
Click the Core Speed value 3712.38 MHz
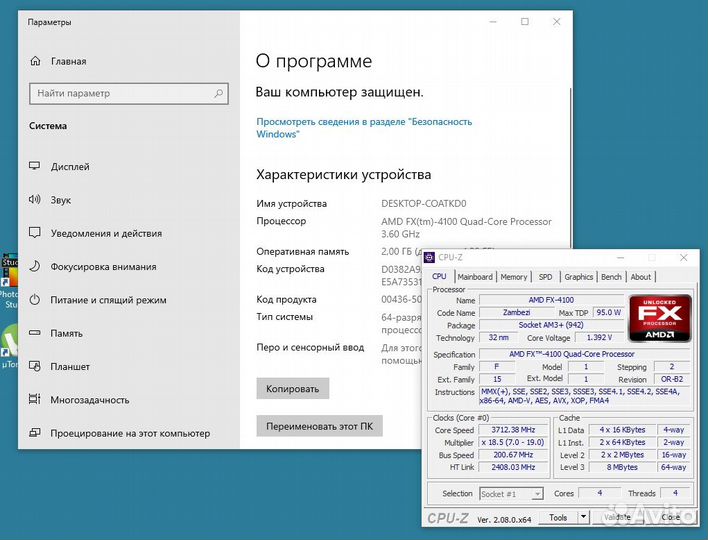click(x=513, y=430)
